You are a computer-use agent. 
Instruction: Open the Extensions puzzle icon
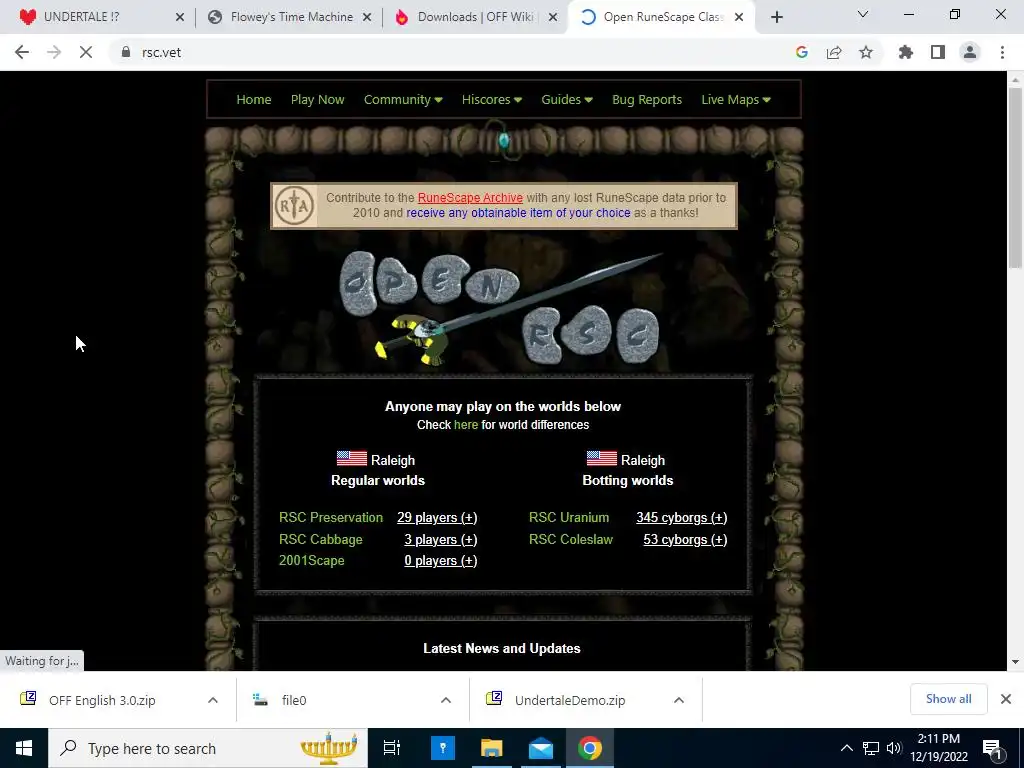[906, 52]
